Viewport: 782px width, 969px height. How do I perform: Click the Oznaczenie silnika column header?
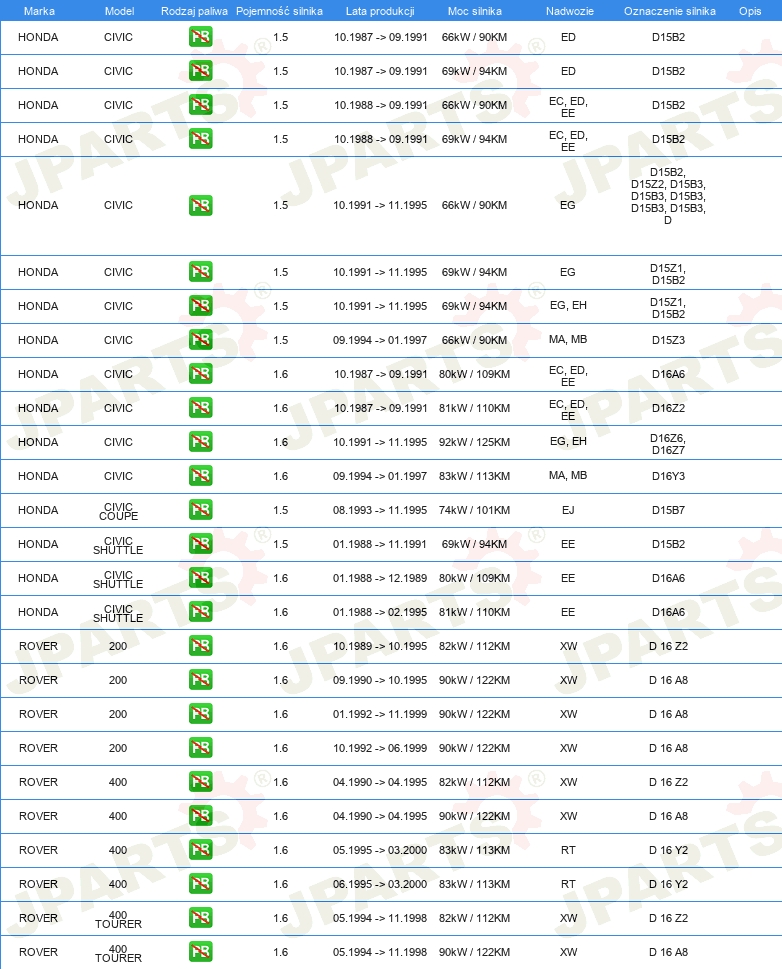pos(669,11)
